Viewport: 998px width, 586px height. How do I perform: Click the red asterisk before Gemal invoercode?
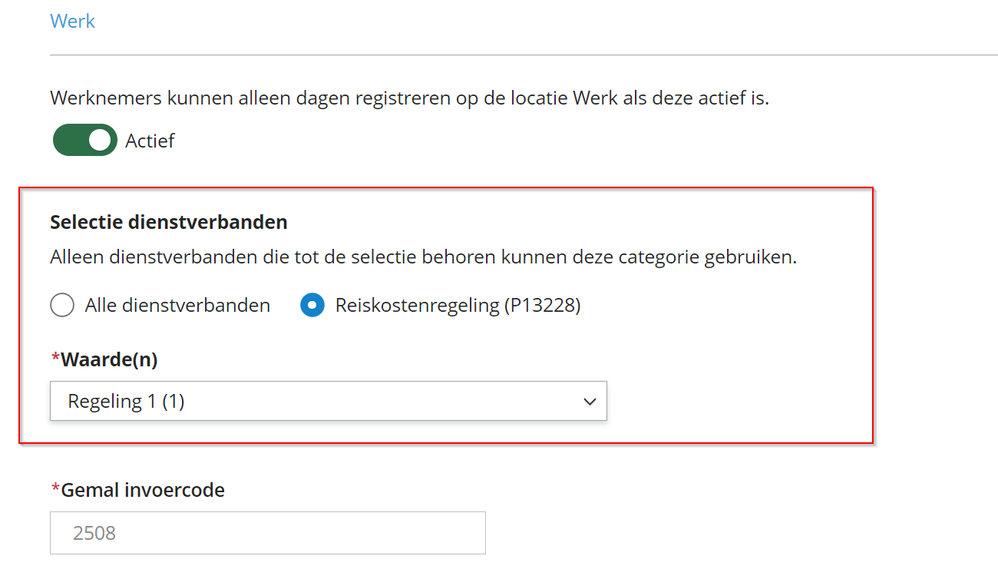pos(55,489)
